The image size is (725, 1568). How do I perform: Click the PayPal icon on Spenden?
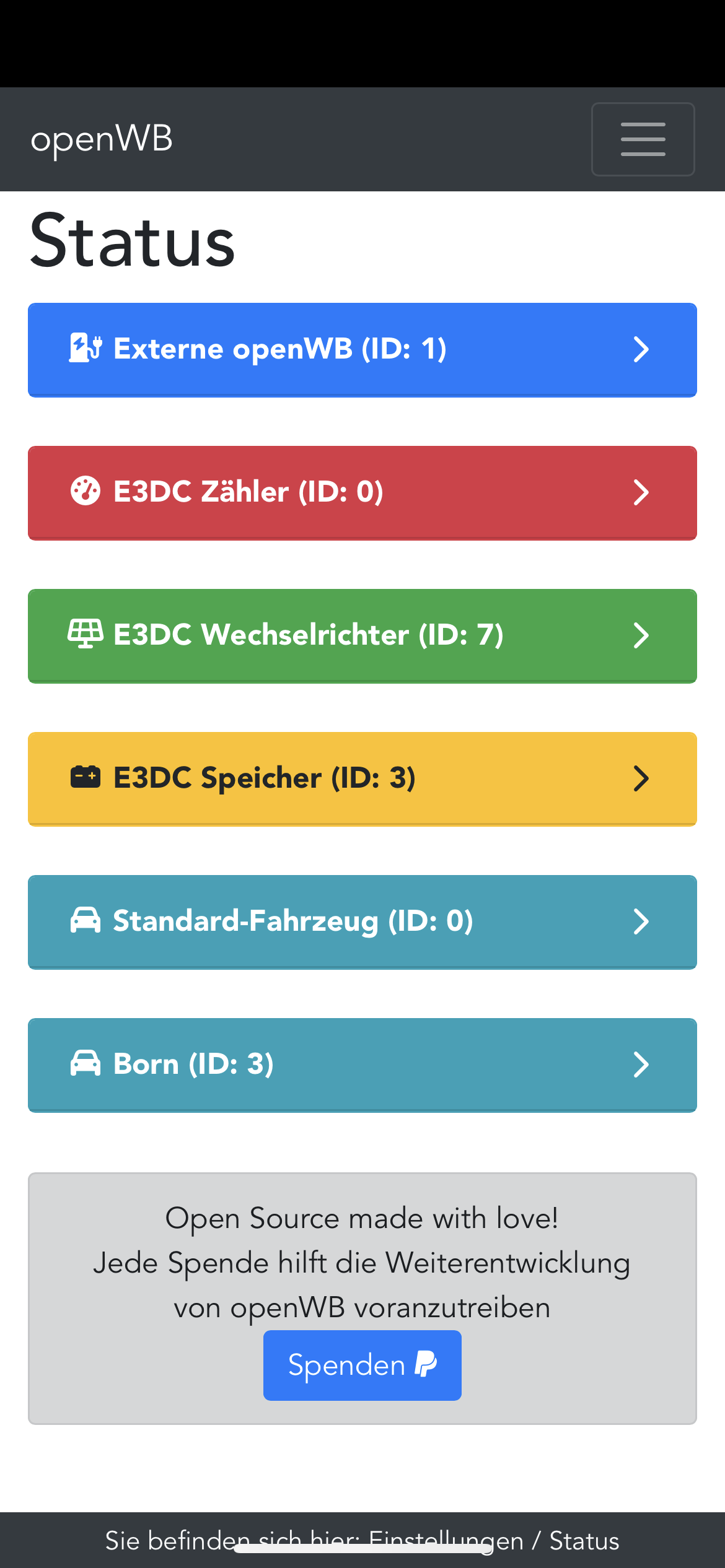tap(426, 1364)
